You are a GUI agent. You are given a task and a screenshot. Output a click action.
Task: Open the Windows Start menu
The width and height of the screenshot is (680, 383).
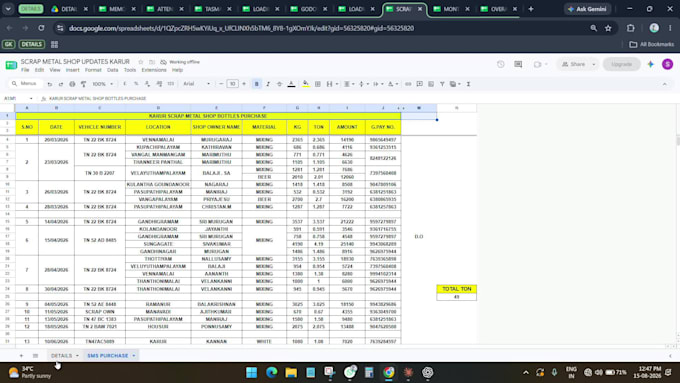coord(252,372)
